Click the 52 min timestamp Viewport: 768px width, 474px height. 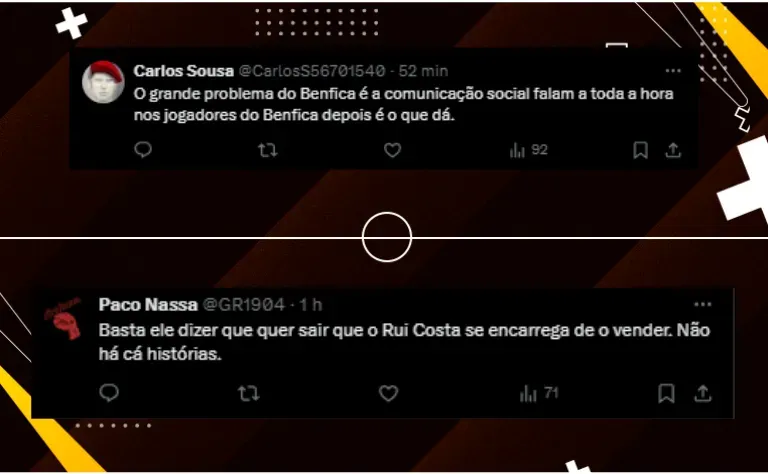point(423,71)
